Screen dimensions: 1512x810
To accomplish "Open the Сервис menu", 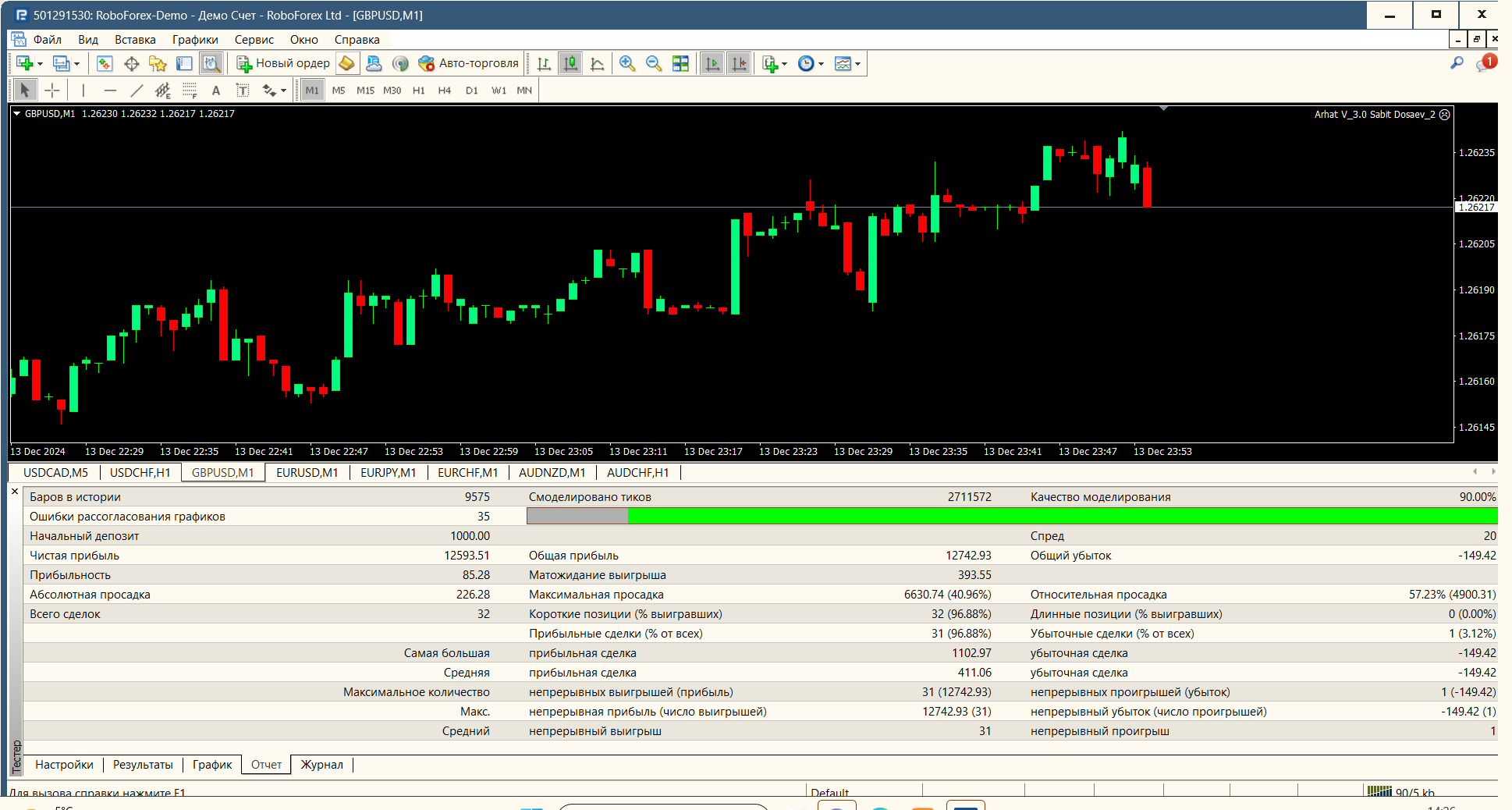I will (x=254, y=40).
